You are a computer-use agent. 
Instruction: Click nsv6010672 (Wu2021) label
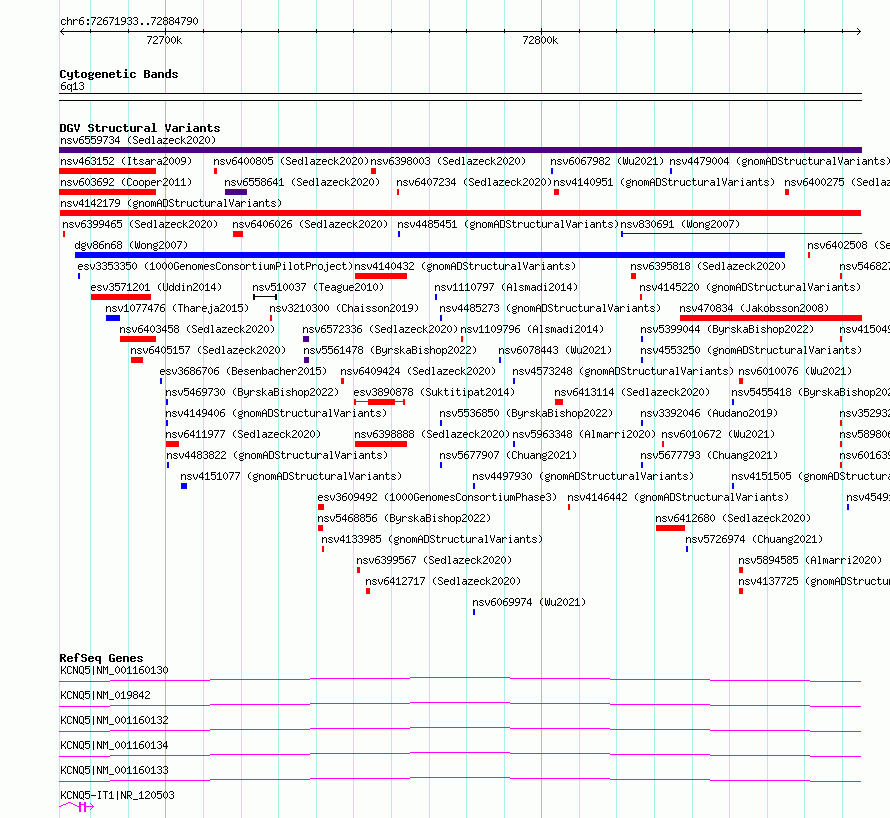(718, 434)
